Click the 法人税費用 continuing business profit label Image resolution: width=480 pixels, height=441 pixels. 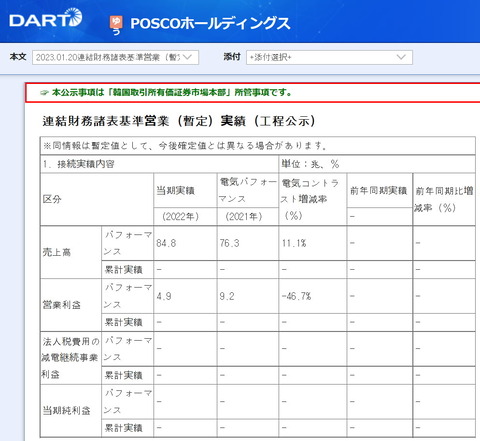point(71,358)
